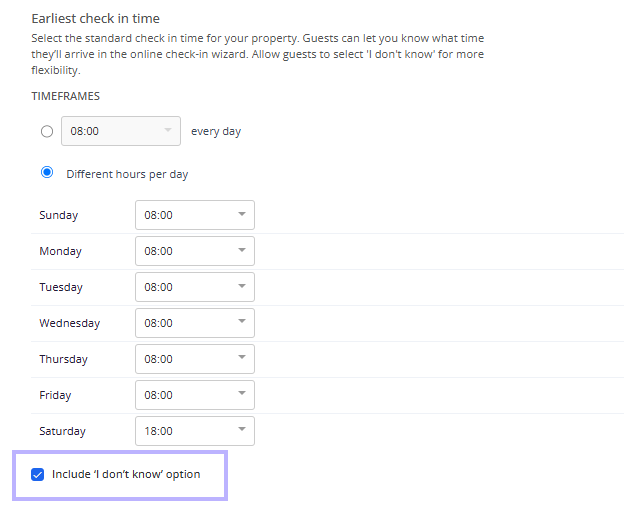624x510 pixels.
Task: Open Sunday check-in time dropdown
Action: 195,215
